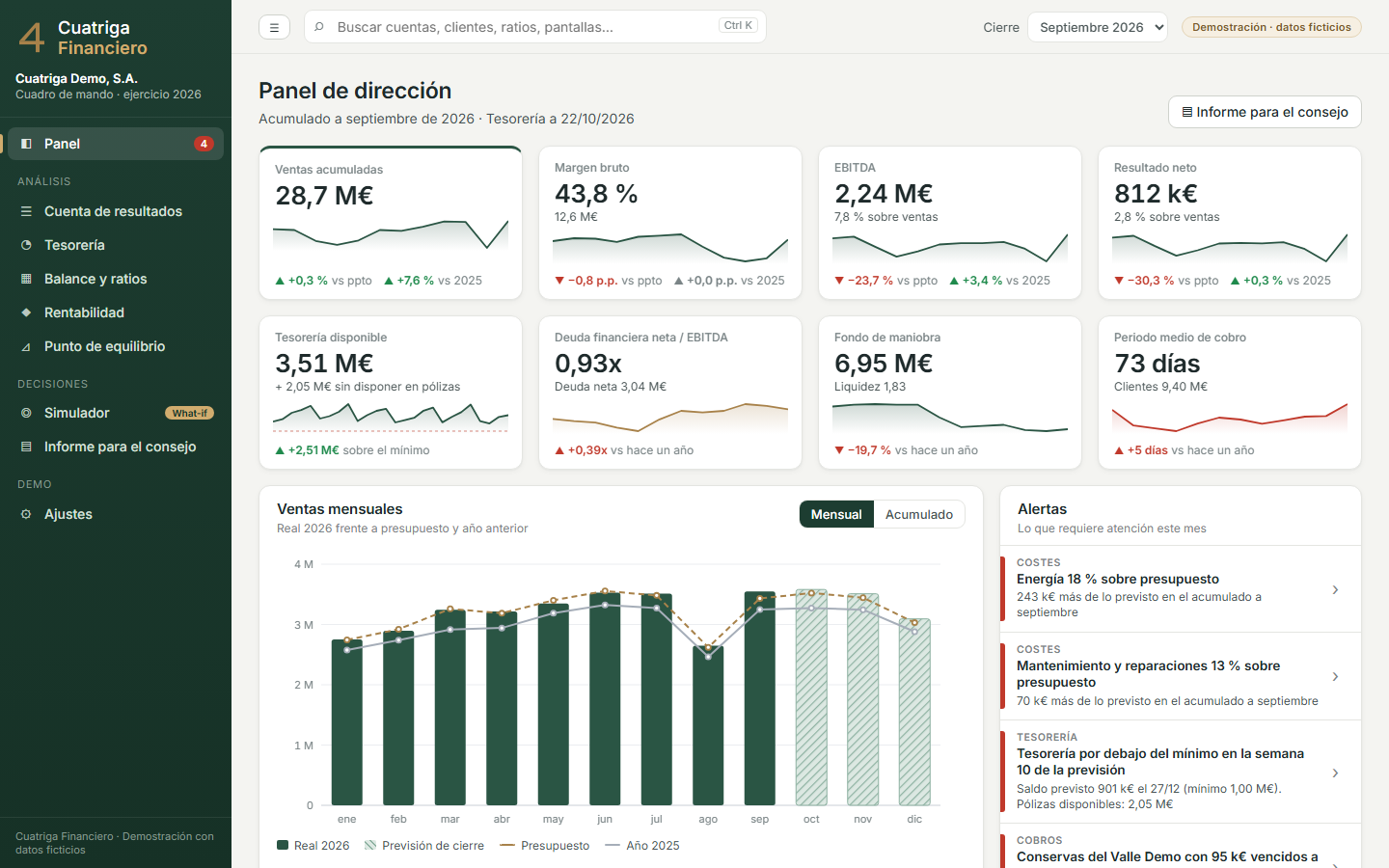
Task: Open Cuenta de resultados in sidebar
Action: tap(116, 211)
